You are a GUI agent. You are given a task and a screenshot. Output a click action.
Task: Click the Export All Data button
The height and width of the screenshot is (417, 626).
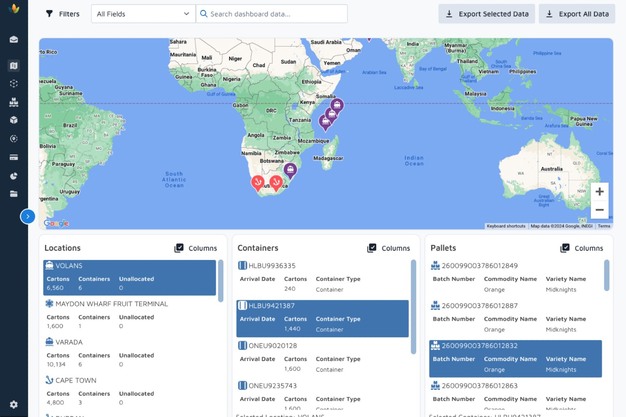point(576,14)
